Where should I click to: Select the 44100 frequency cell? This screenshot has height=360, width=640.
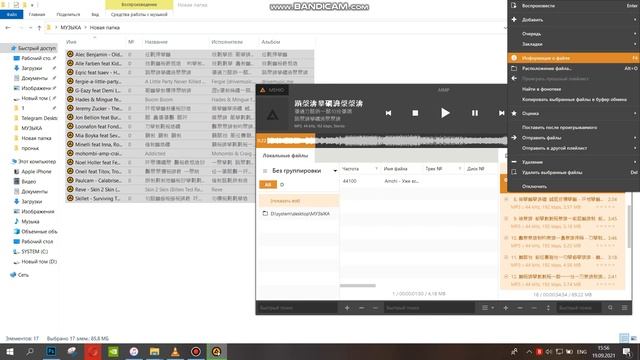350,181
